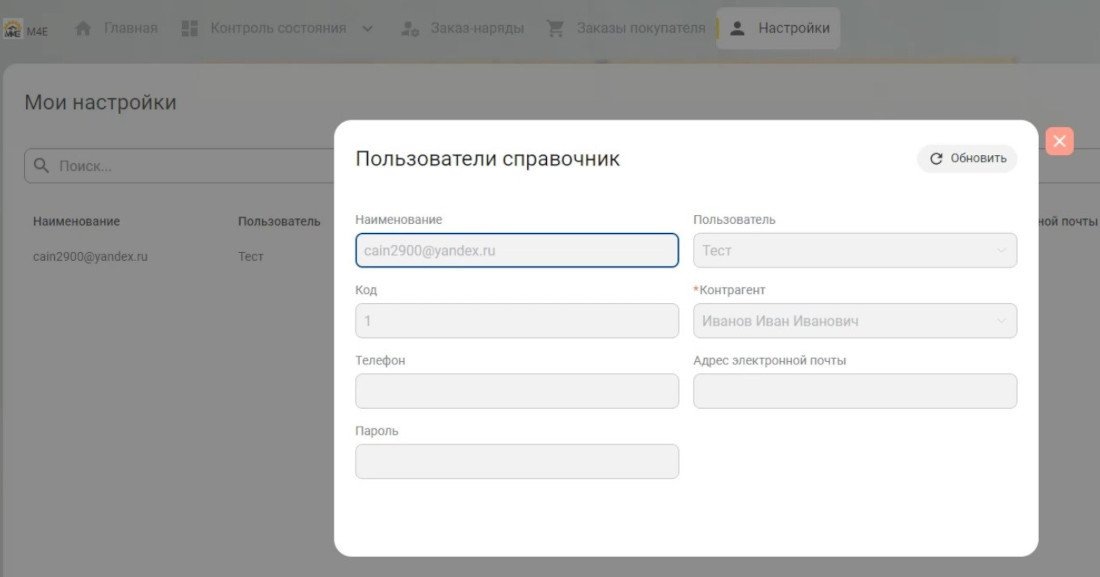Click the Тест cell in the table
The height and width of the screenshot is (577, 1100).
(x=250, y=256)
